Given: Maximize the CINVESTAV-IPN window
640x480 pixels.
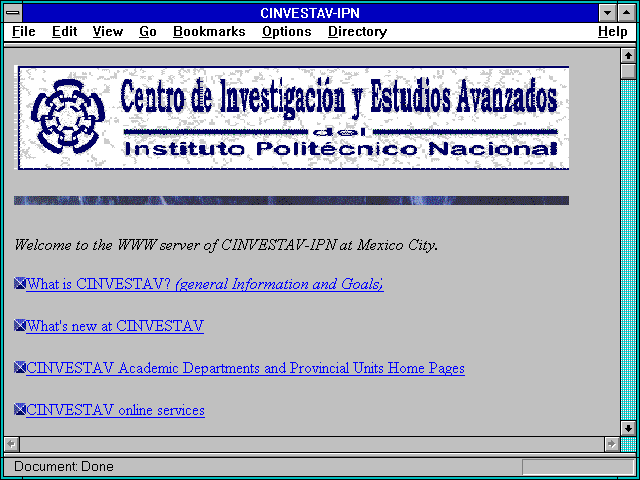Looking at the screenshot, I should point(627,13).
